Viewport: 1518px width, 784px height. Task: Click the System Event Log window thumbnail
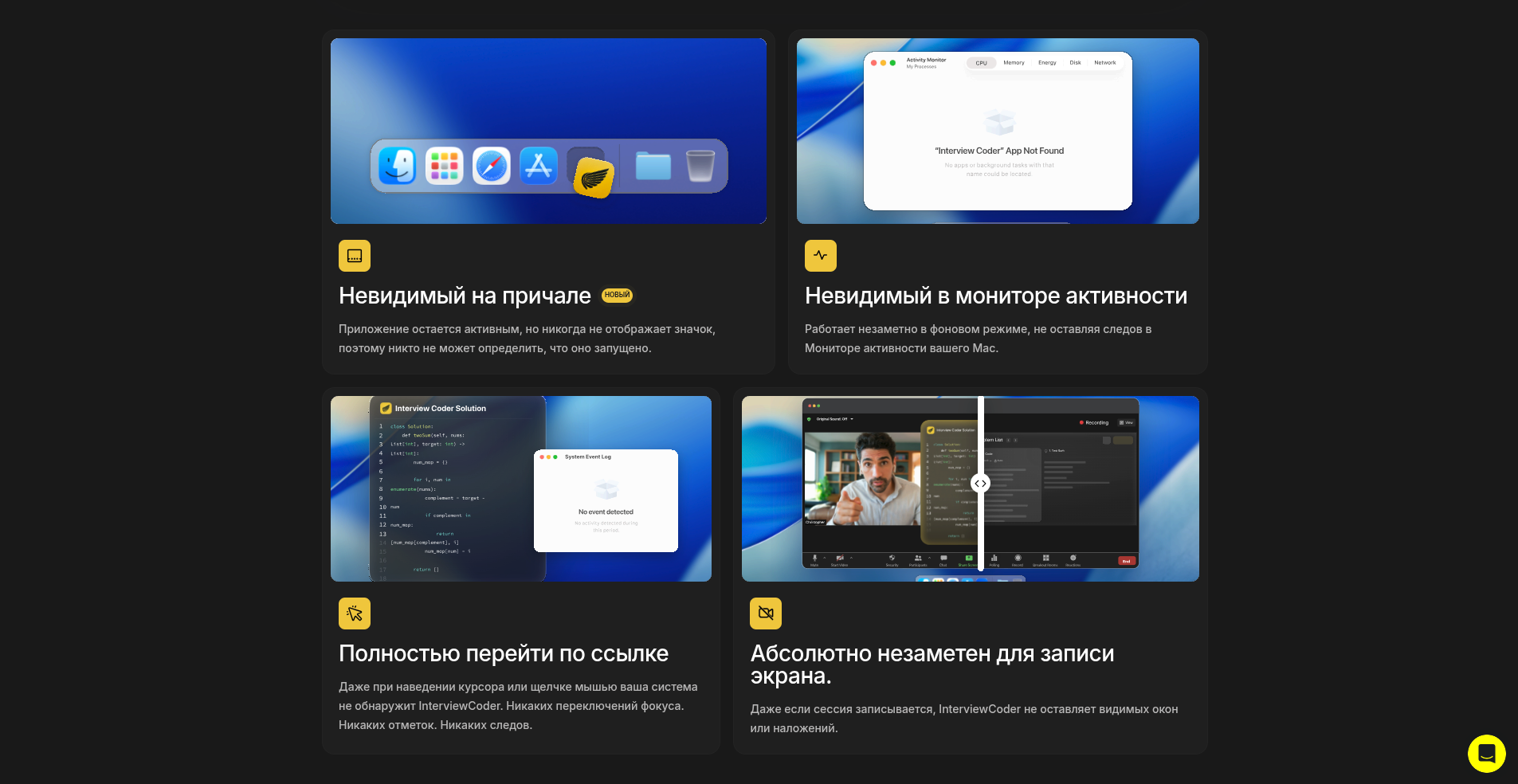(x=606, y=500)
